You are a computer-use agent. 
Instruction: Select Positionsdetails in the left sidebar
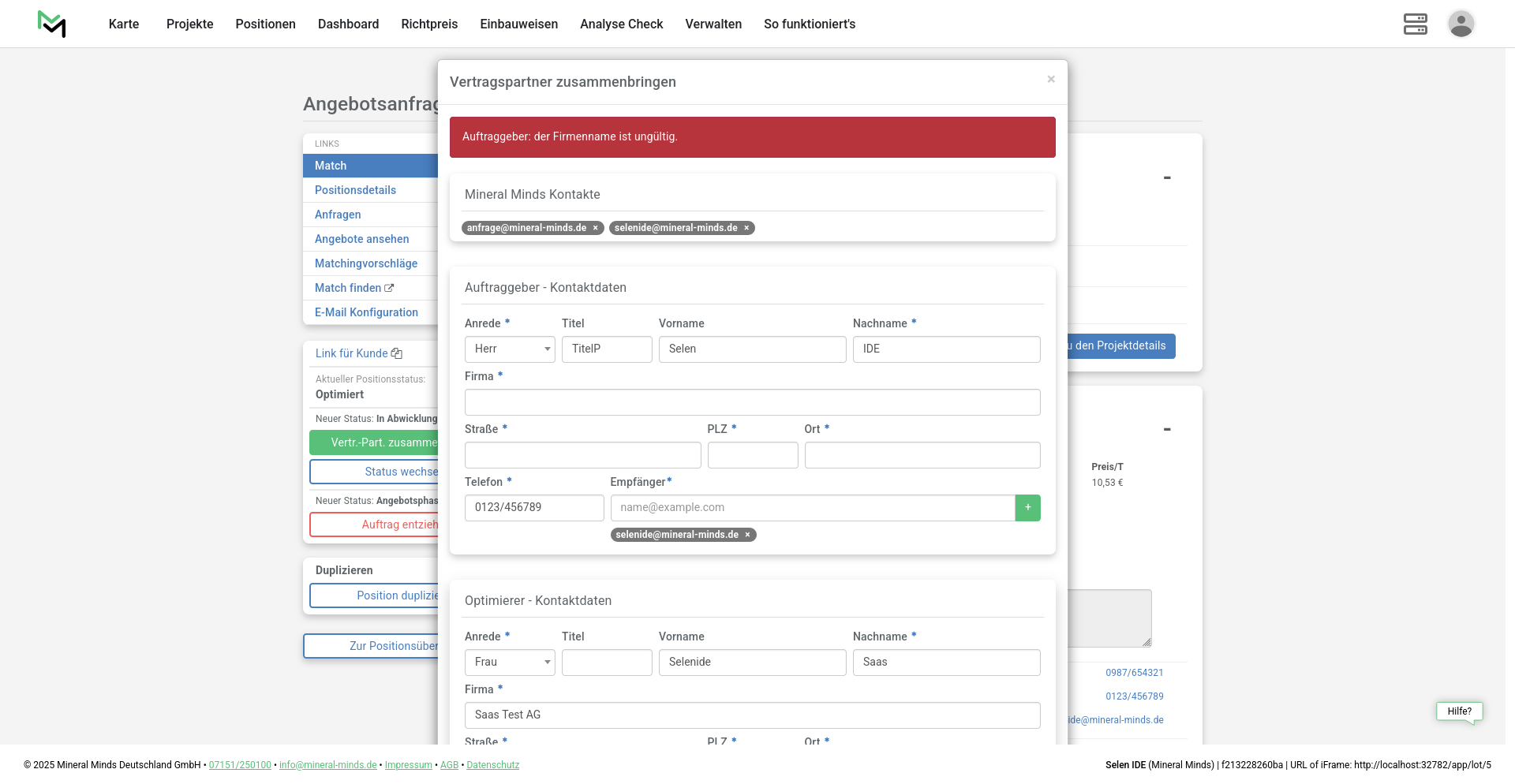point(355,190)
